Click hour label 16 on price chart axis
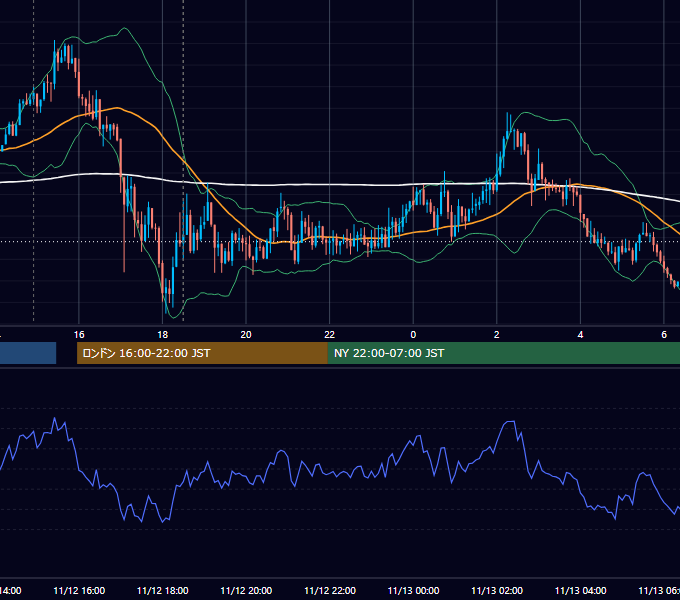 (79, 335)
